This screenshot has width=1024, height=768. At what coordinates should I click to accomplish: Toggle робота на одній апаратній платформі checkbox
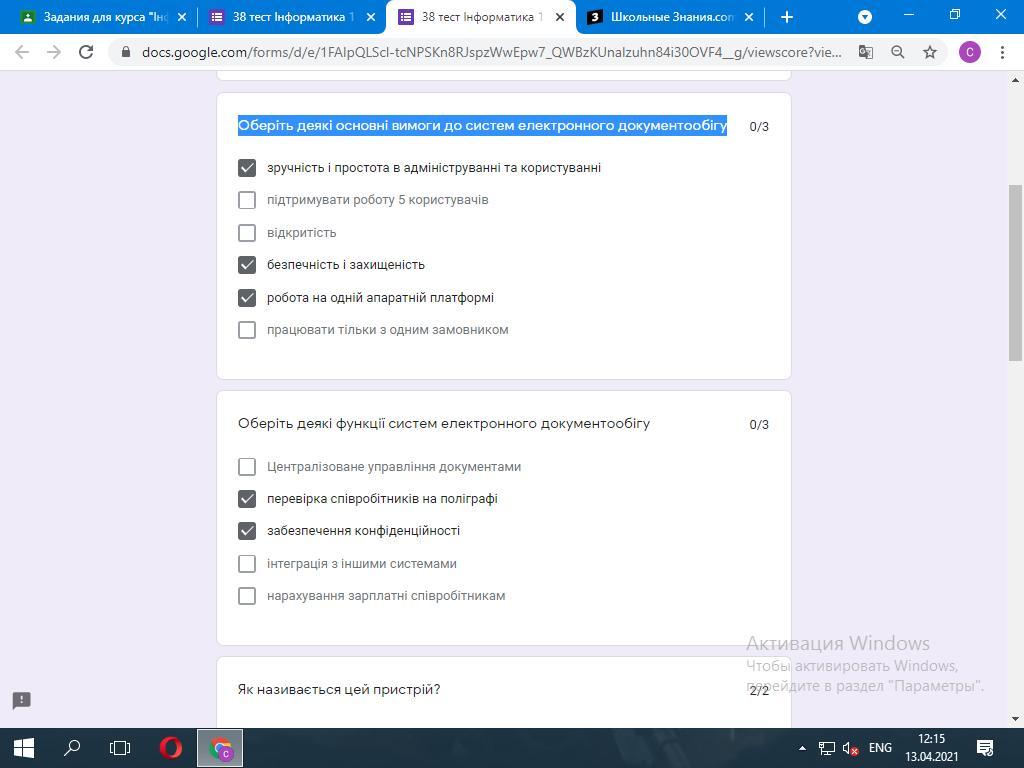[x=247, y=298]
